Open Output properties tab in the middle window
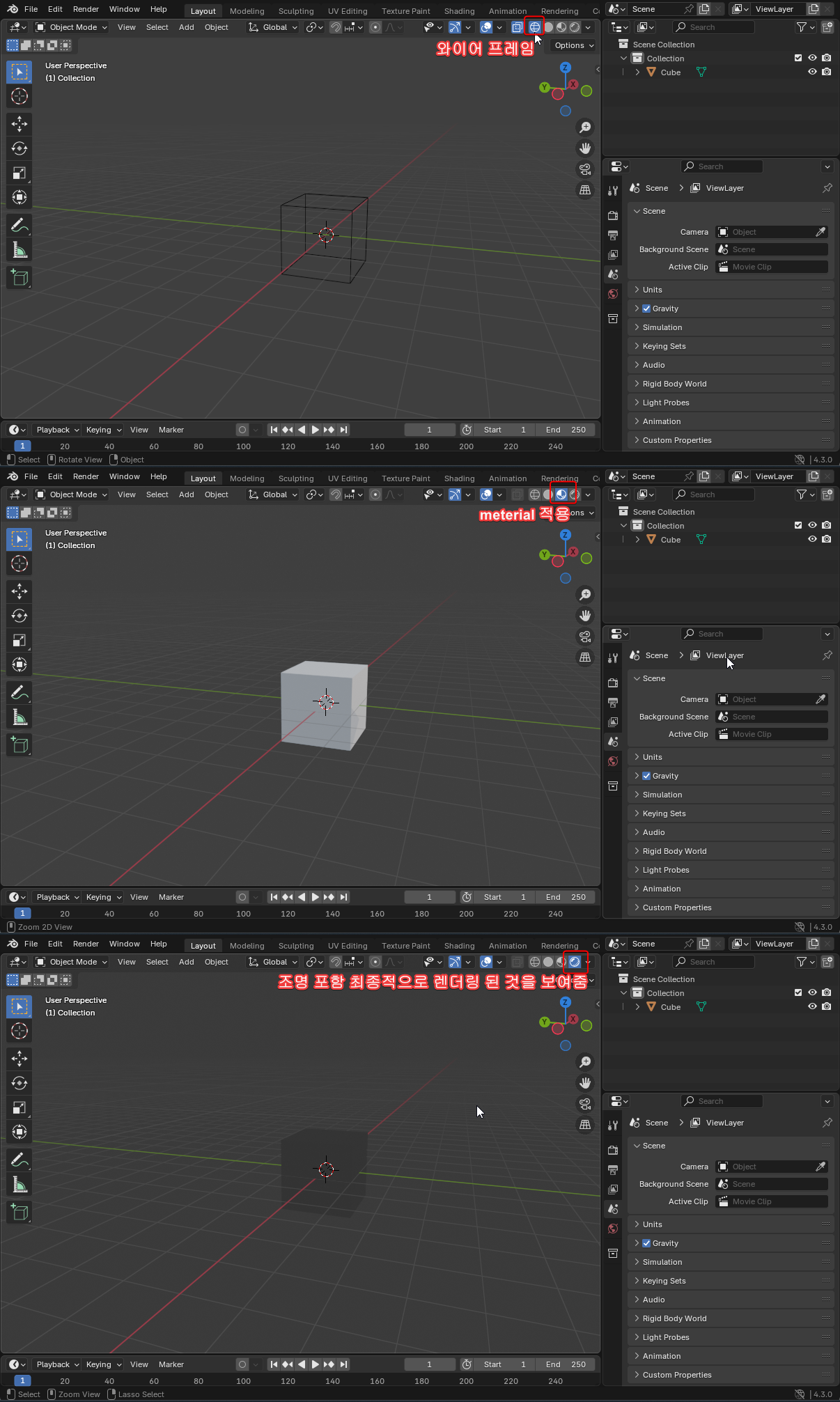The width and height of the screenshot is (840, 1402). pyautogui.click(x=613, y=703)
